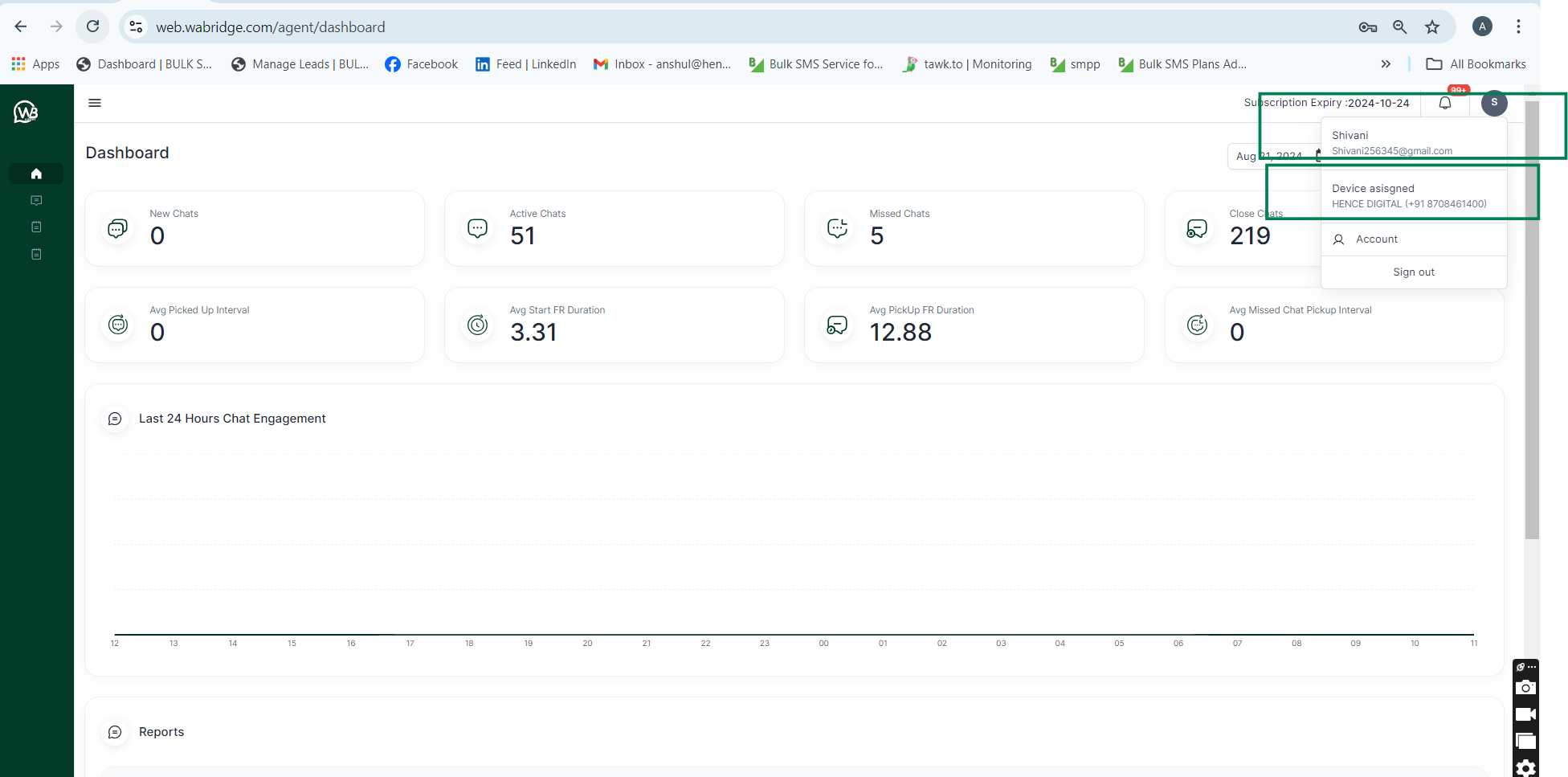
Task: Sign out from profile menu
Action: (x=1414, y=272)
